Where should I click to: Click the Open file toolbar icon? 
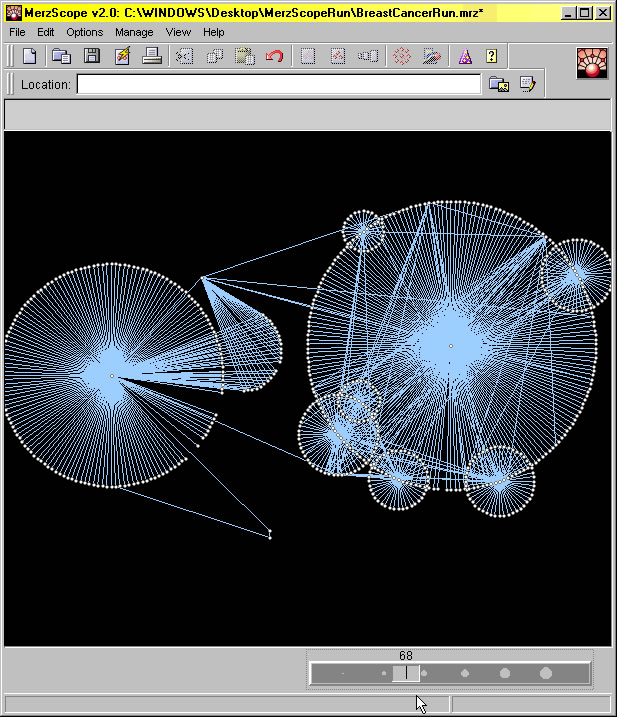61,56
